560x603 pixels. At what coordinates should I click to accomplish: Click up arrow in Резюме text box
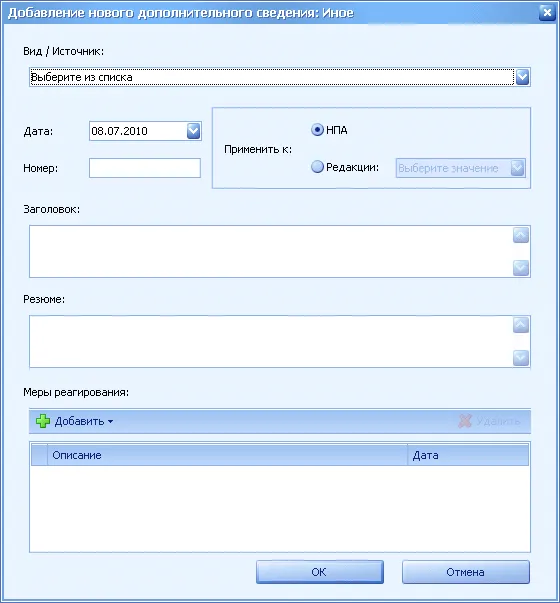point(521,325)
